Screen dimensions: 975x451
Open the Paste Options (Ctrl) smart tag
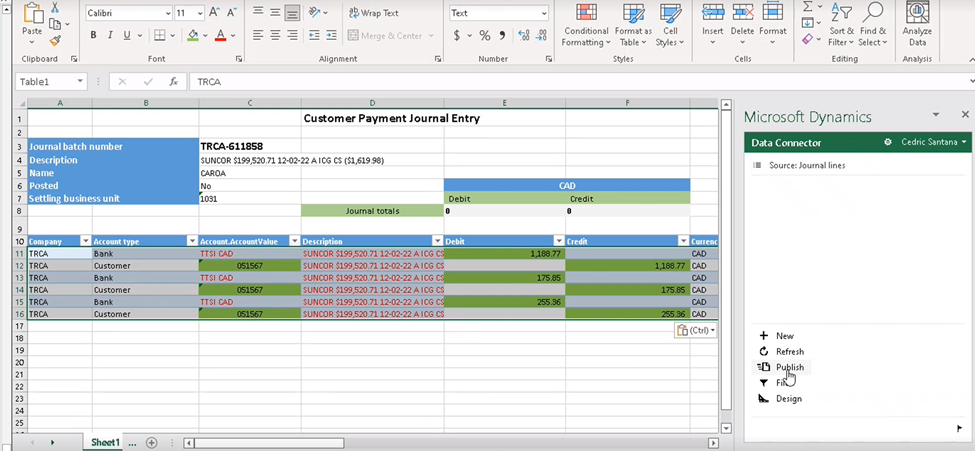pyautogui.click(x=695, y=330)
